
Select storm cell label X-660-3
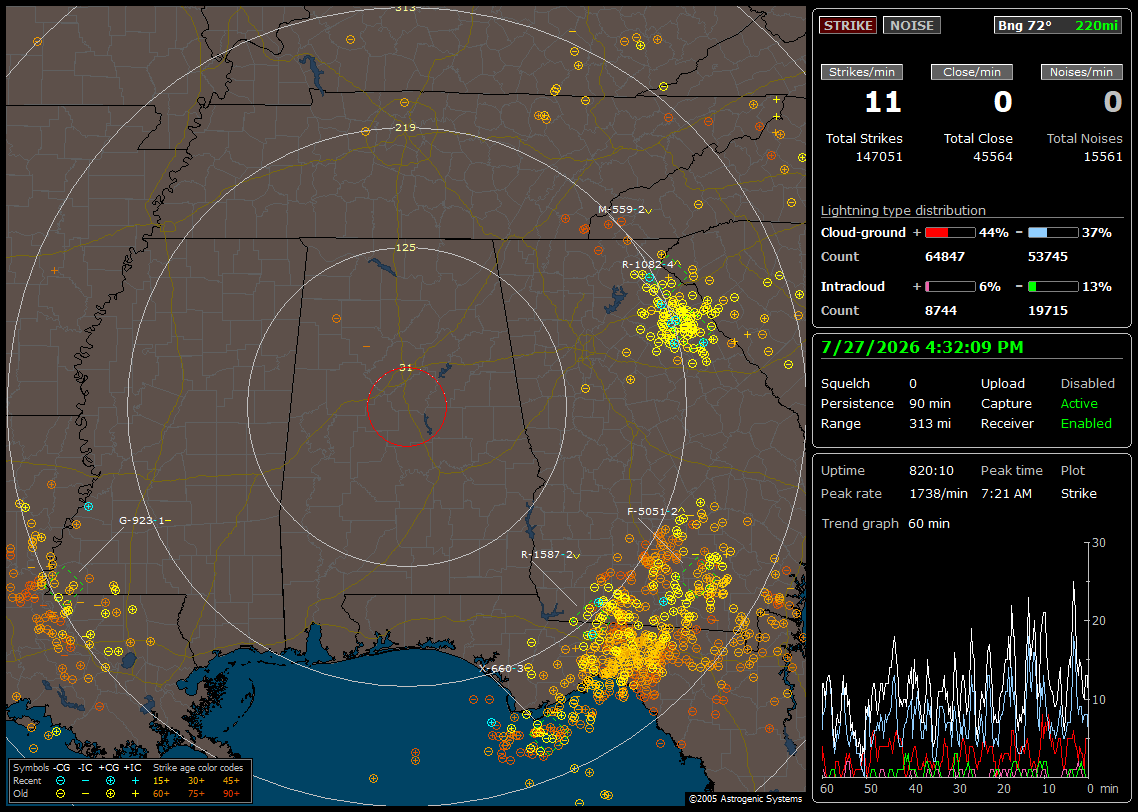502,668
